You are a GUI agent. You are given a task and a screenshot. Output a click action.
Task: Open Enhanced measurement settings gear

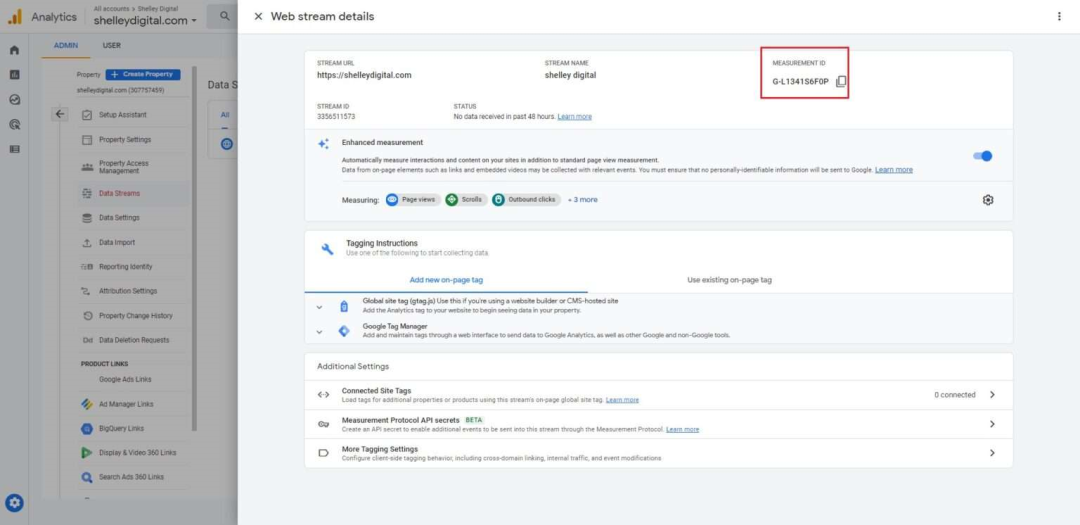(988, 200)
